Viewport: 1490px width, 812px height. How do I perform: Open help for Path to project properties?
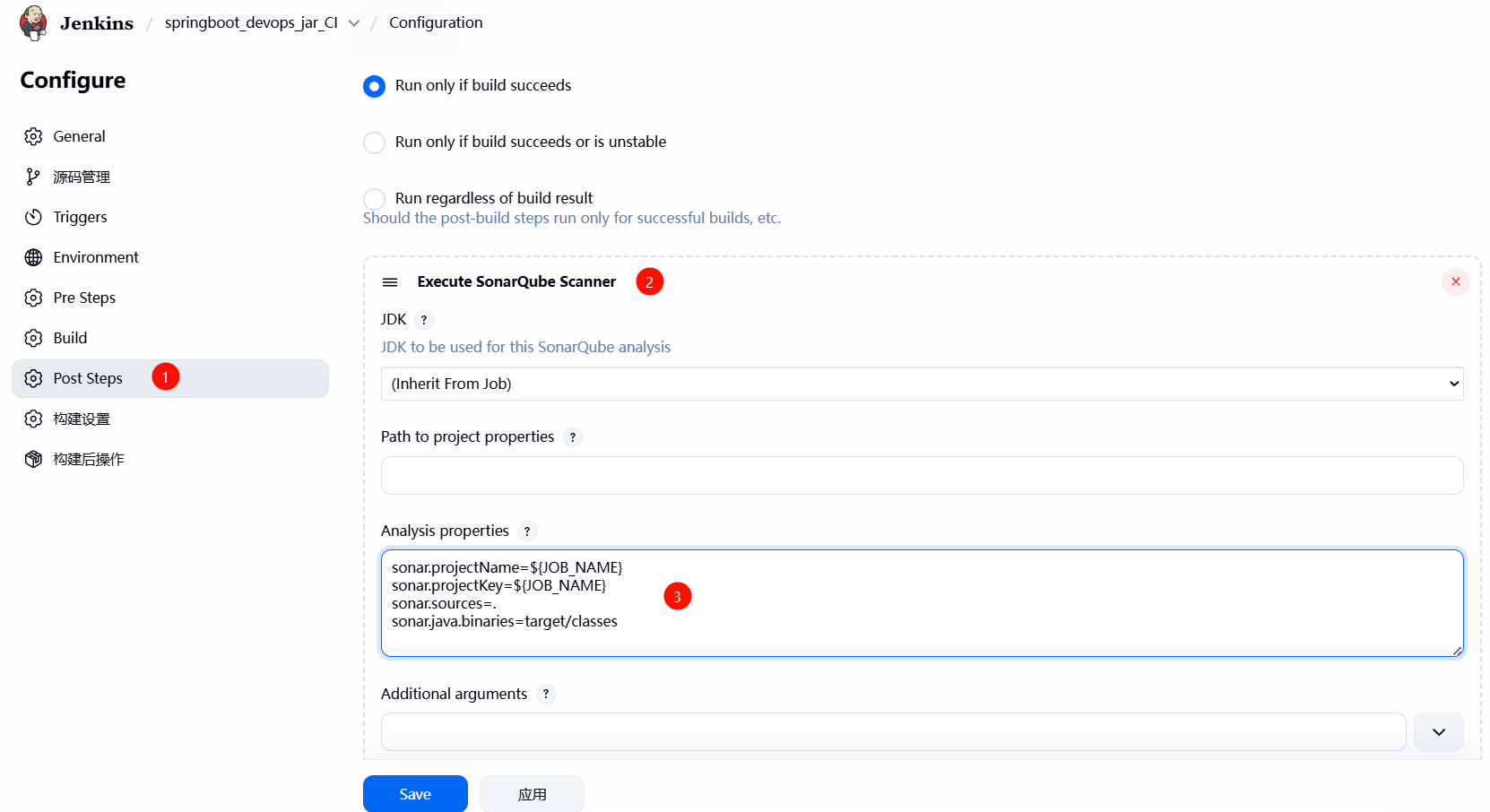point(573,437)
